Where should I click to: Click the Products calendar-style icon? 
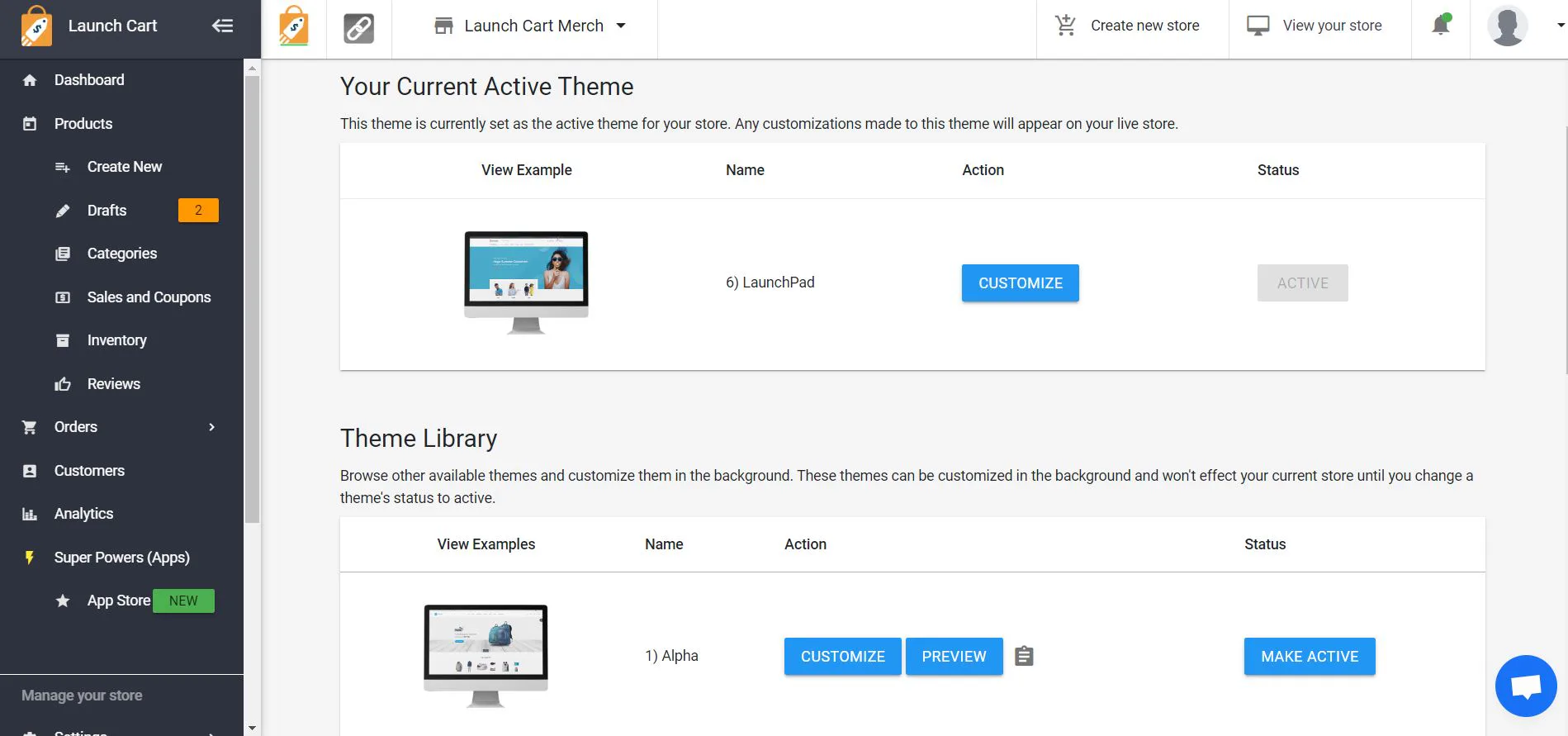point(30,124)
